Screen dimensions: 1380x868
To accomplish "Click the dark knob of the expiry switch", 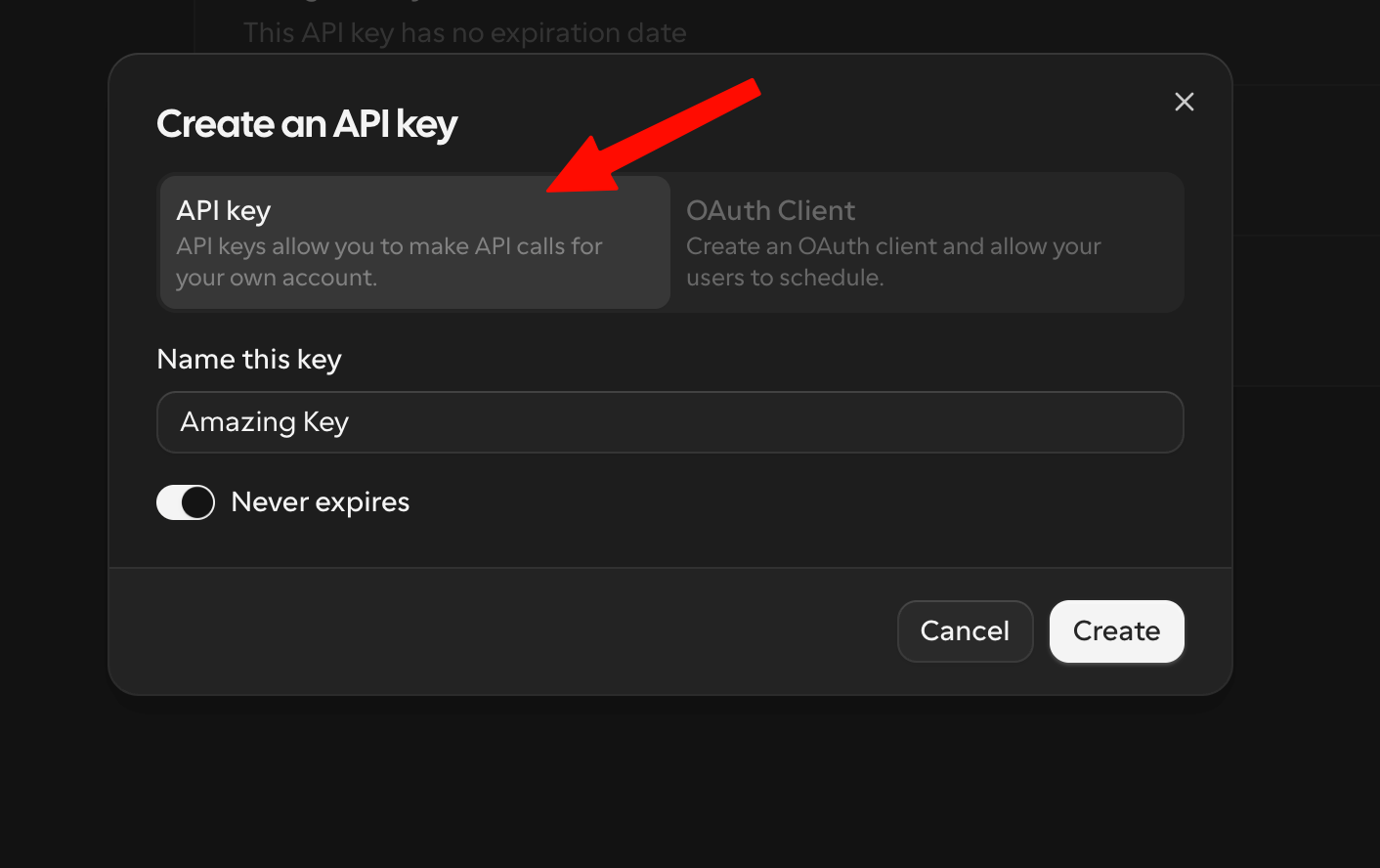I will [197, 502].
